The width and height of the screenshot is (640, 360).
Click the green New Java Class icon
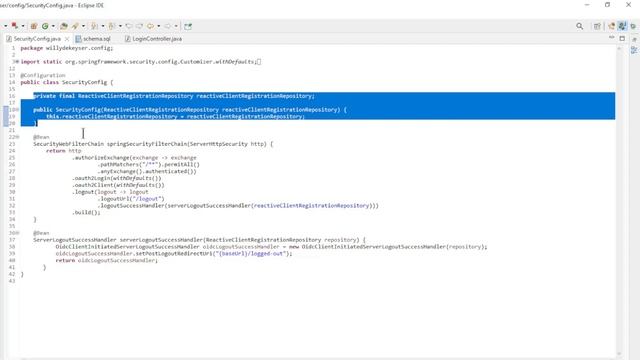45,26
